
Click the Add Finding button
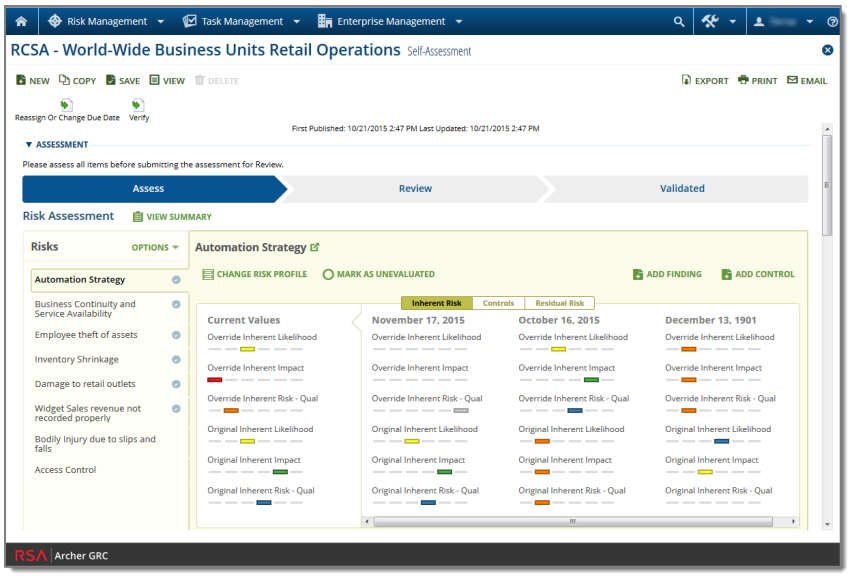(x=667, y=274)
